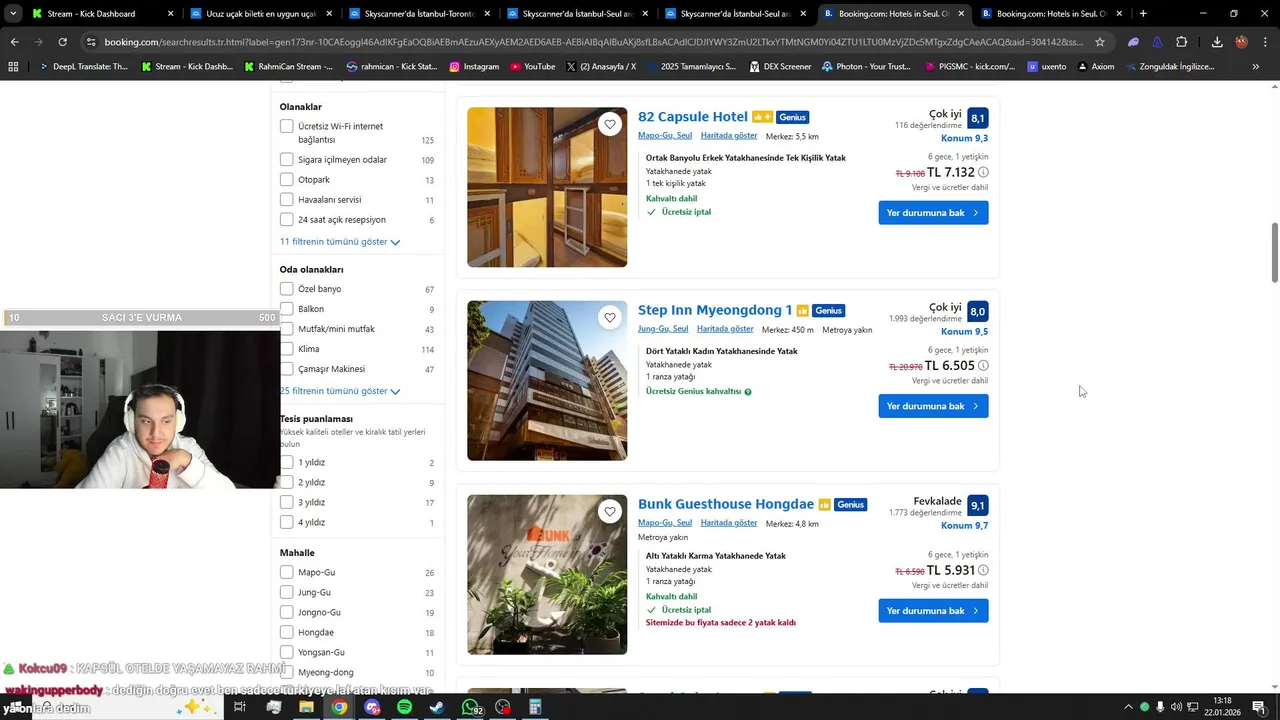Open Chrome profile avatar
This screenshot has width=1280, height=720.
pyautogui.click(x=1241, y=42)
